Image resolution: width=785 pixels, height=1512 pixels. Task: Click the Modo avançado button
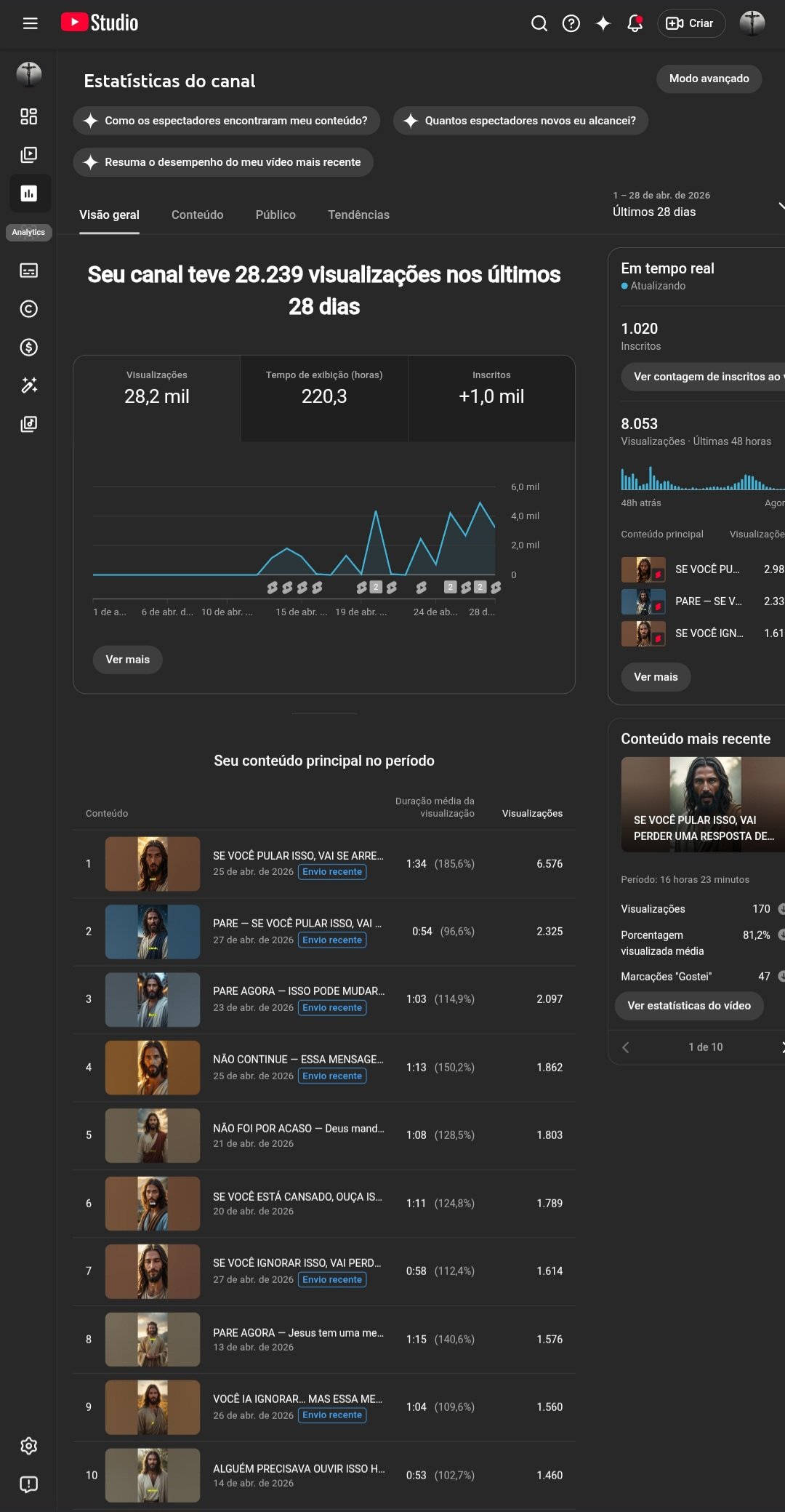709,79
